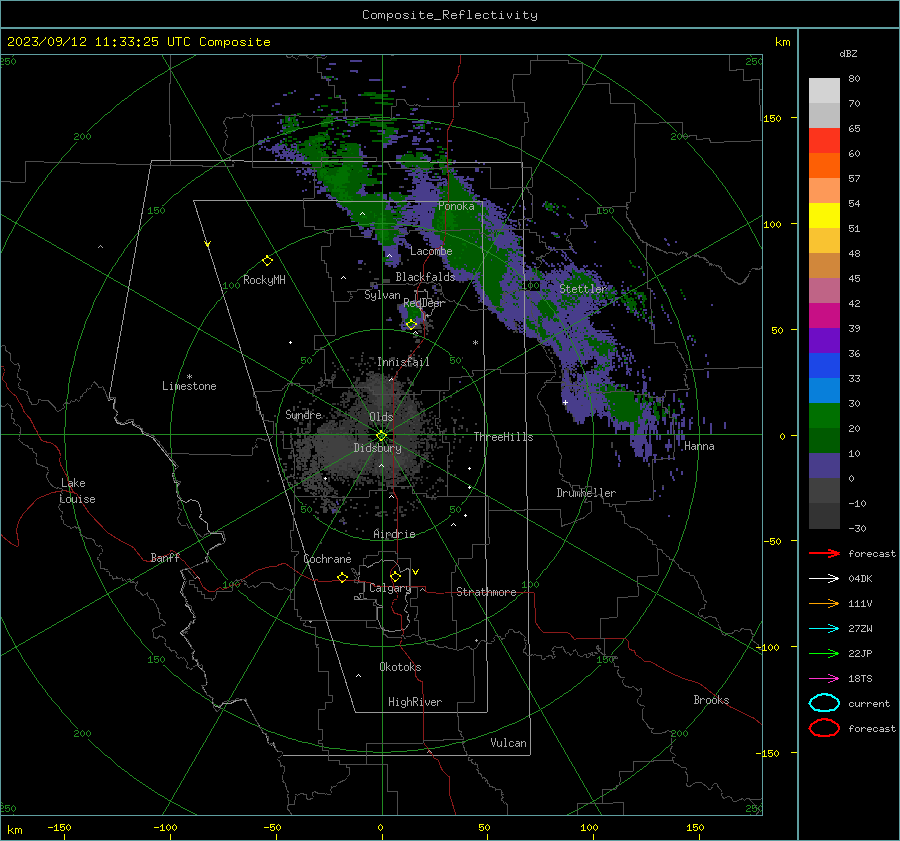
Task: Click the 150 km tick on right axis
Action: (773, 118)
